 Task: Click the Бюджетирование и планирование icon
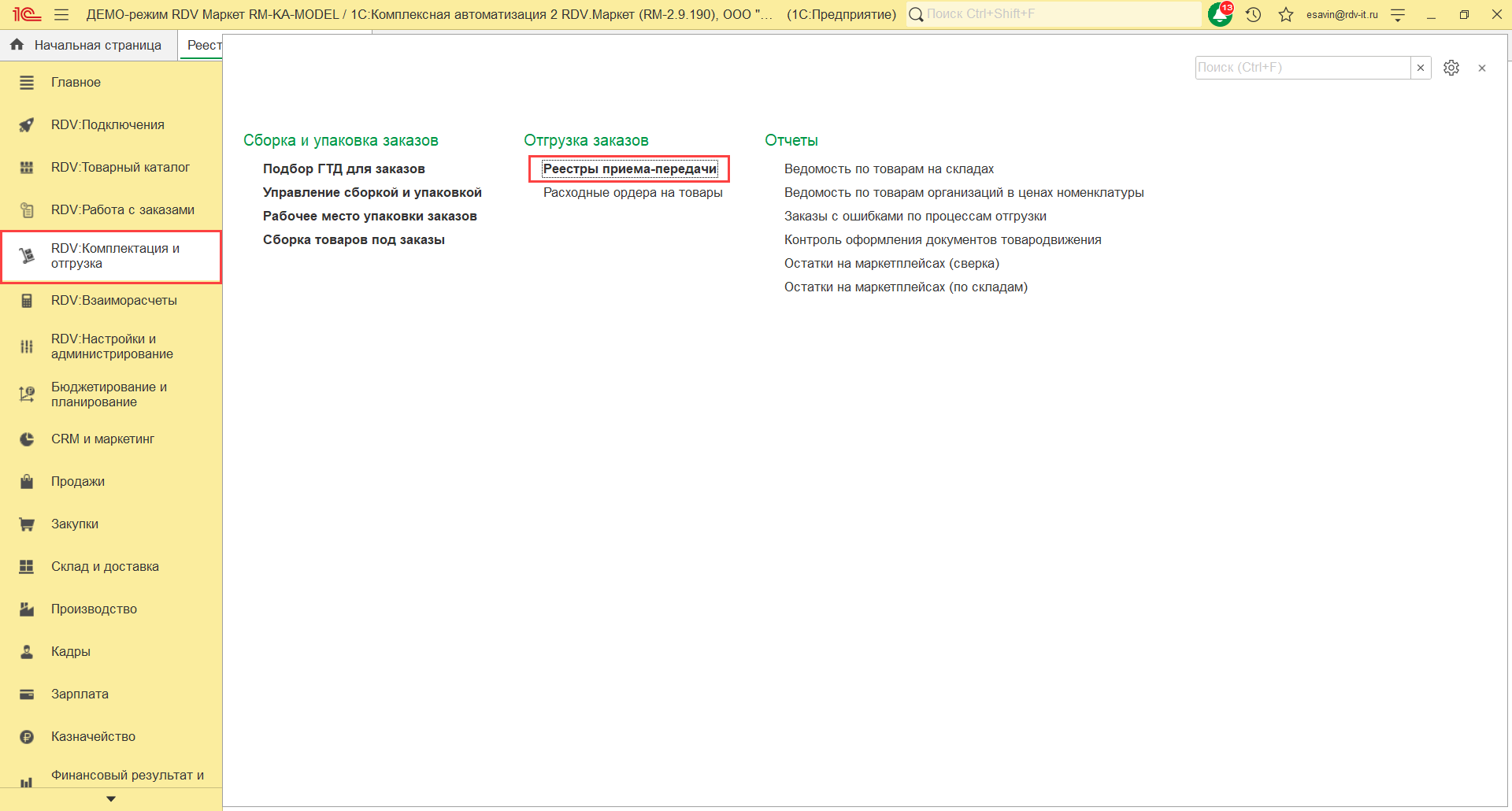tap(27, 394)
